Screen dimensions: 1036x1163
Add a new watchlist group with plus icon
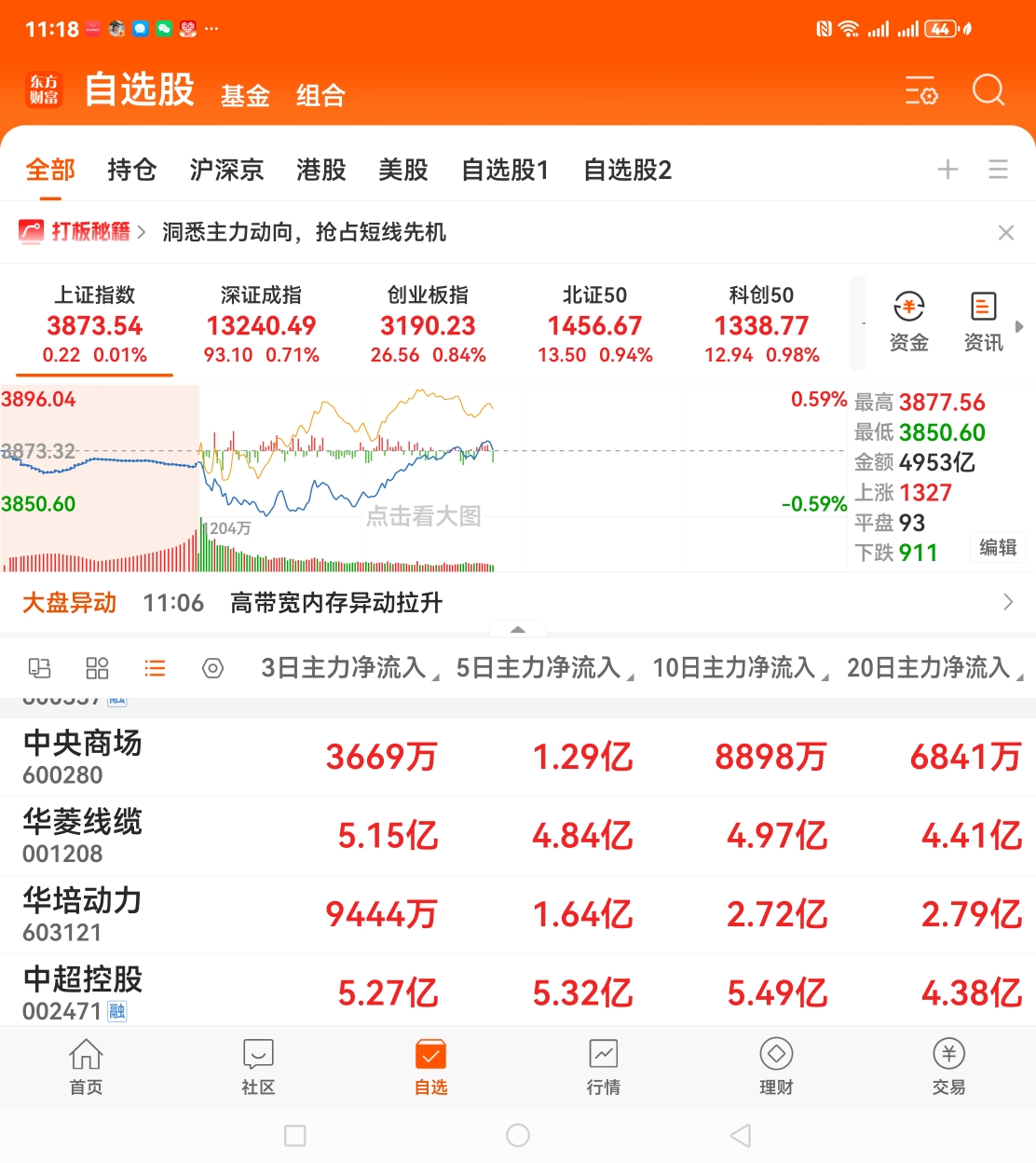pos(947,169)
